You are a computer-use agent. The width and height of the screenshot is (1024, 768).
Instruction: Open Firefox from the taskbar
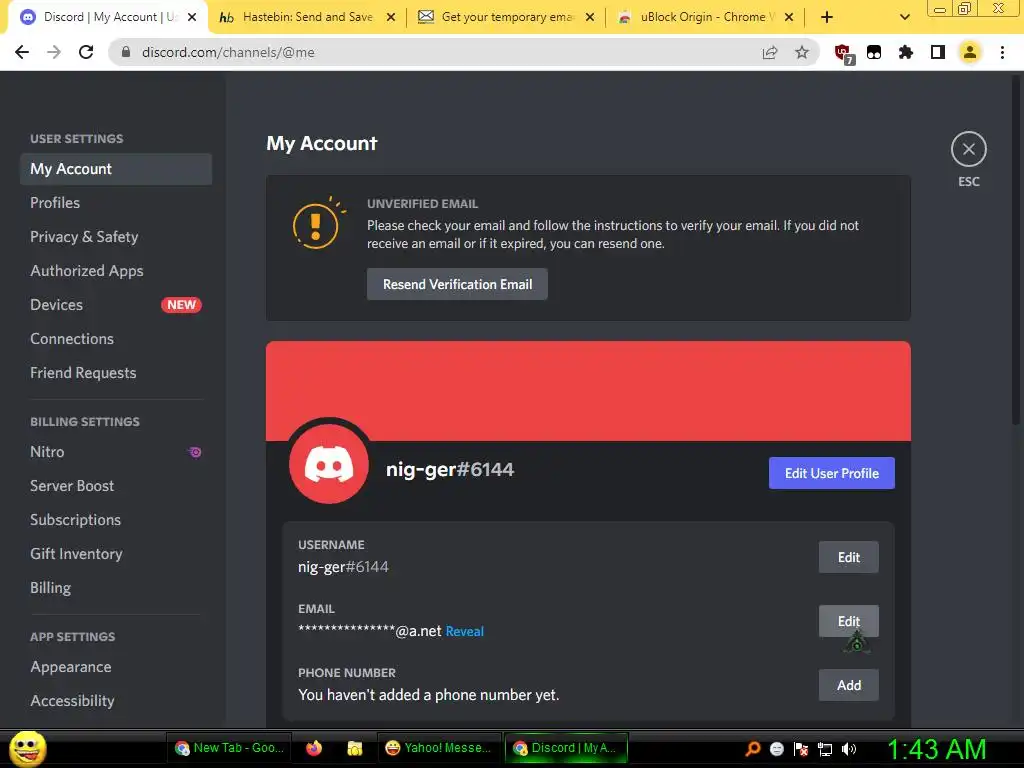(x=314, y=748)
